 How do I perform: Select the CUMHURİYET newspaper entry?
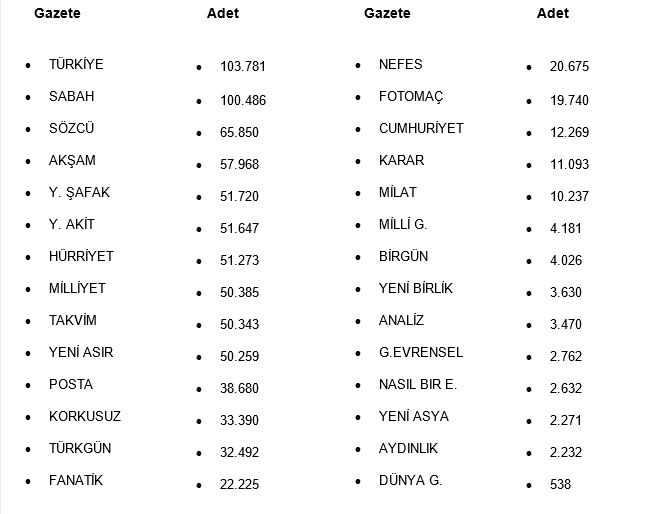(421, 128)
